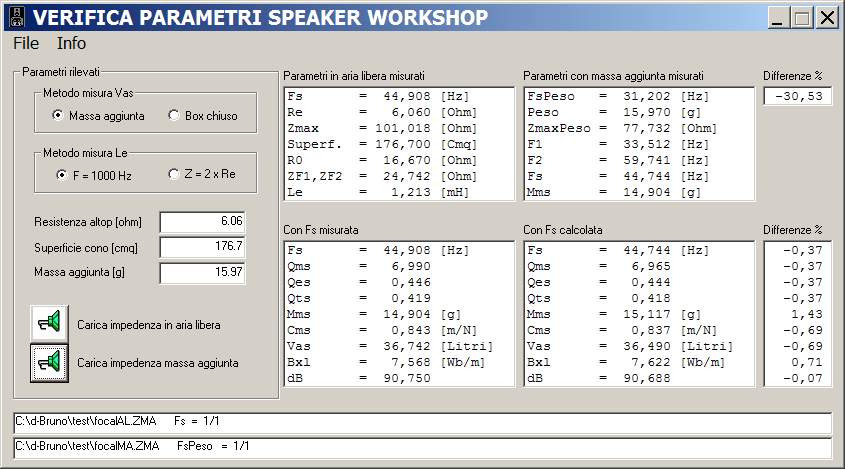This screenshot has width=845, height=469.
Task: Click the F2 = 59,741 Hz row
Action: coord(639,161)
